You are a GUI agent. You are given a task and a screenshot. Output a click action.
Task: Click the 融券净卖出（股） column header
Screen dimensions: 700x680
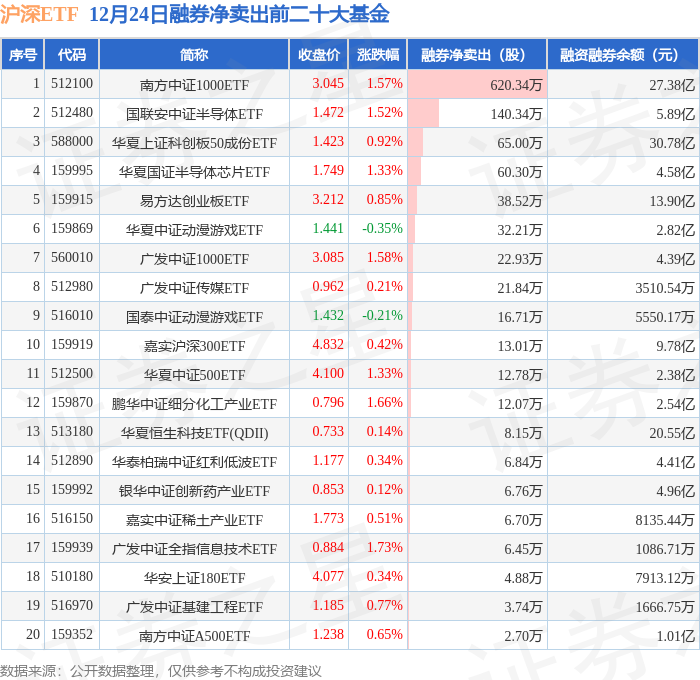click(x=477, y=54)
